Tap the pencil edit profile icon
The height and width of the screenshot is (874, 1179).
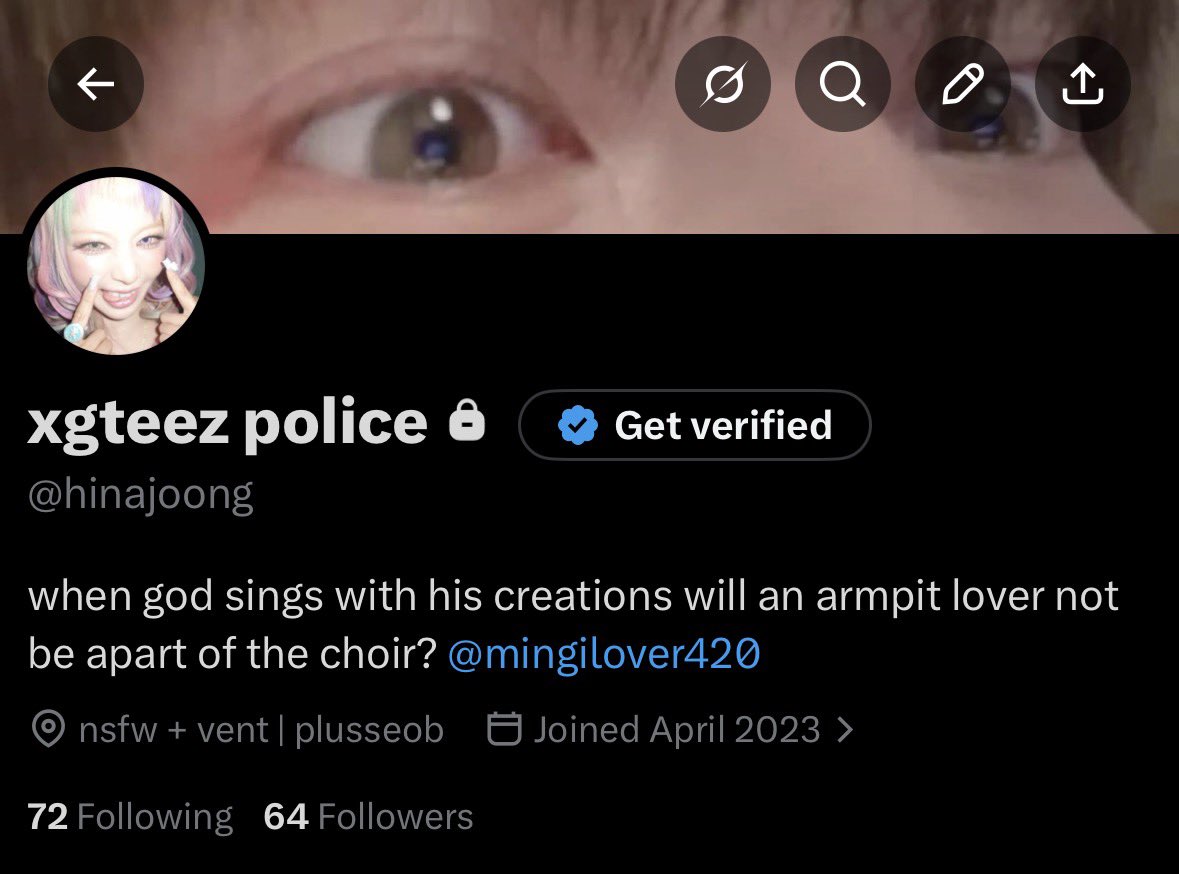pos(962,83)
